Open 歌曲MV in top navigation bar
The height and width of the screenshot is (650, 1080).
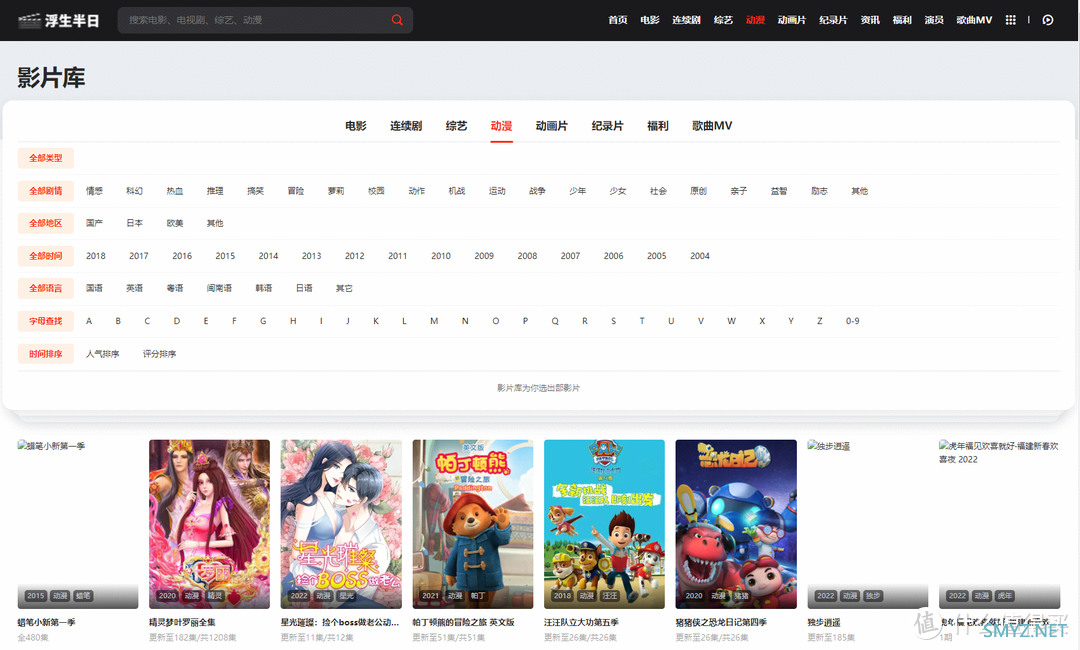tap(974, 20)
